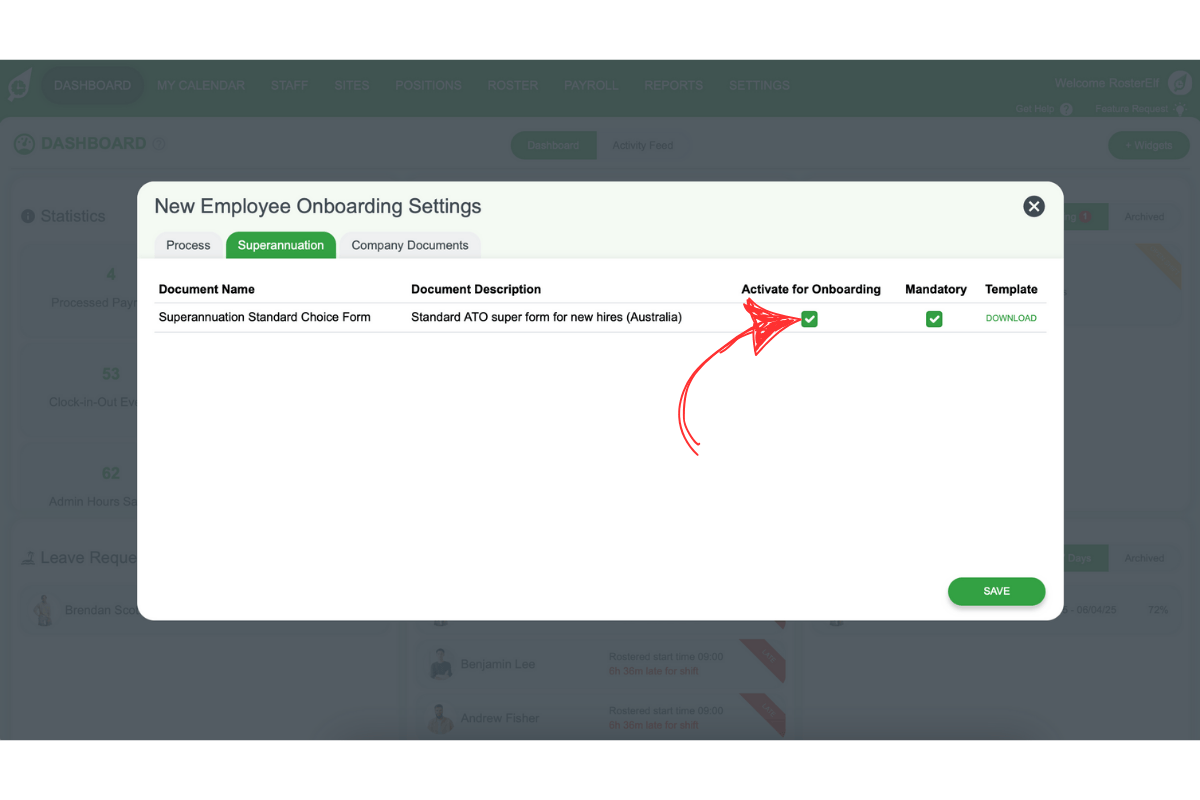Open upper Archived tab behind the dialog

tap(1144, 217)
